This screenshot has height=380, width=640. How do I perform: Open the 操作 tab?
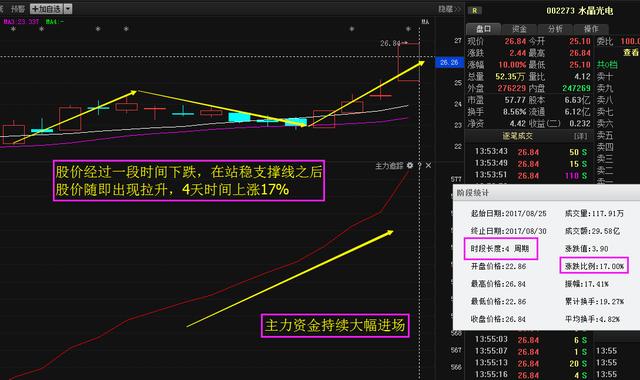591,29
